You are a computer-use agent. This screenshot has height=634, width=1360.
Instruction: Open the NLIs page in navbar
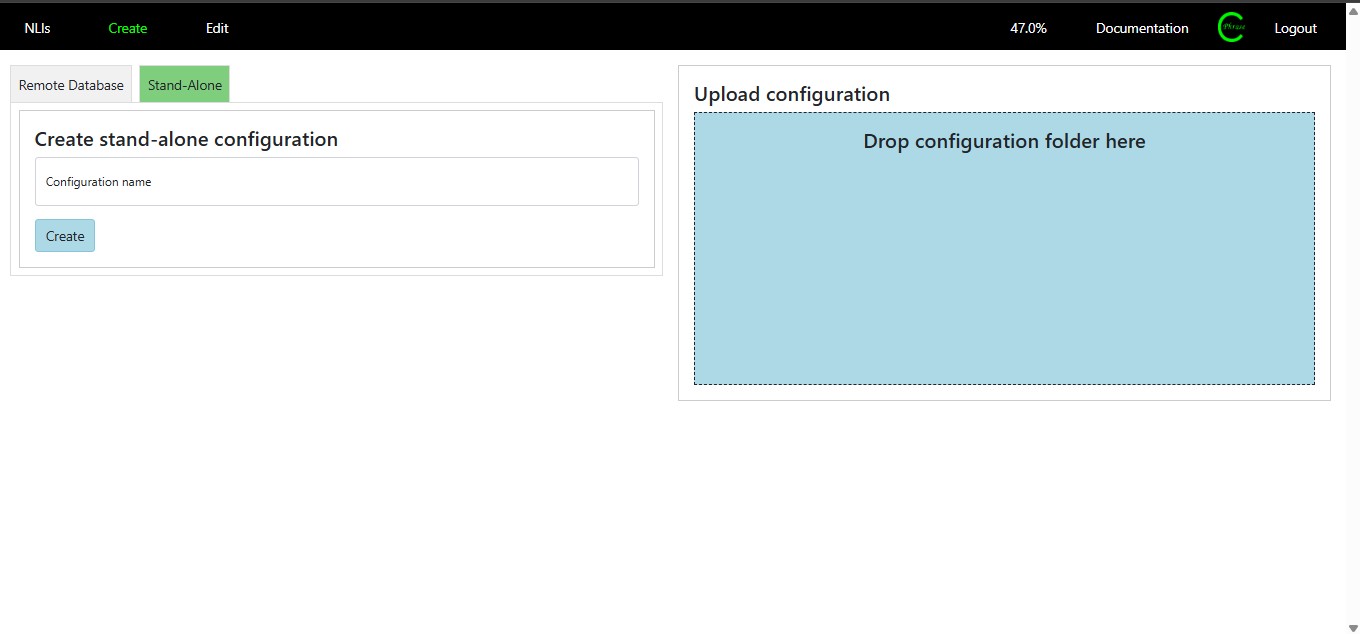point(38,28)
